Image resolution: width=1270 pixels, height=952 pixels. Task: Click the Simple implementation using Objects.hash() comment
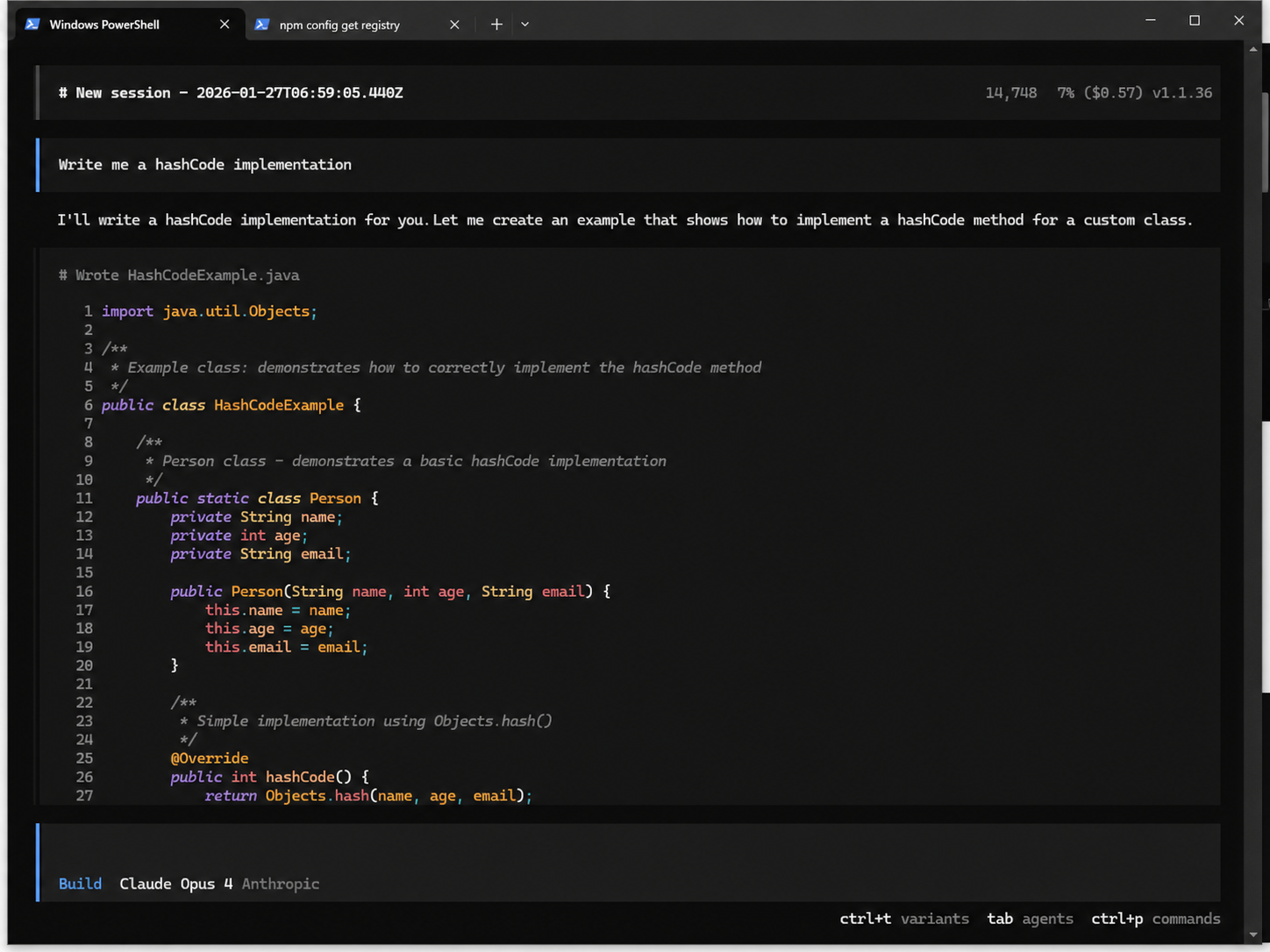pos(366,721)
